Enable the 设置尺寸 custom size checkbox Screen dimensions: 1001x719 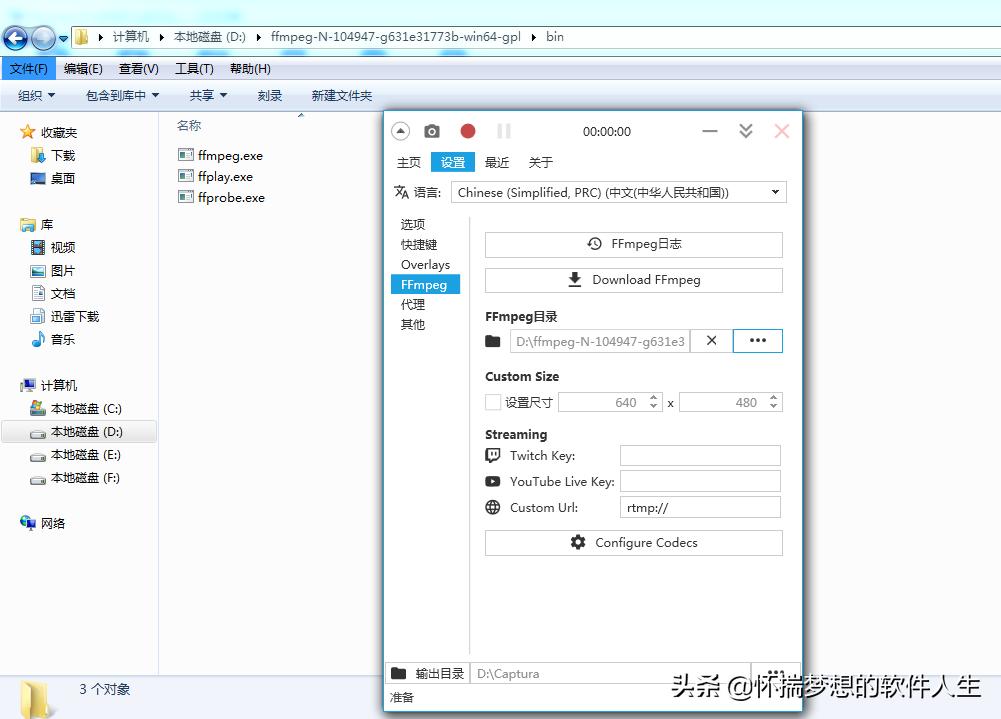pos(493,402)
